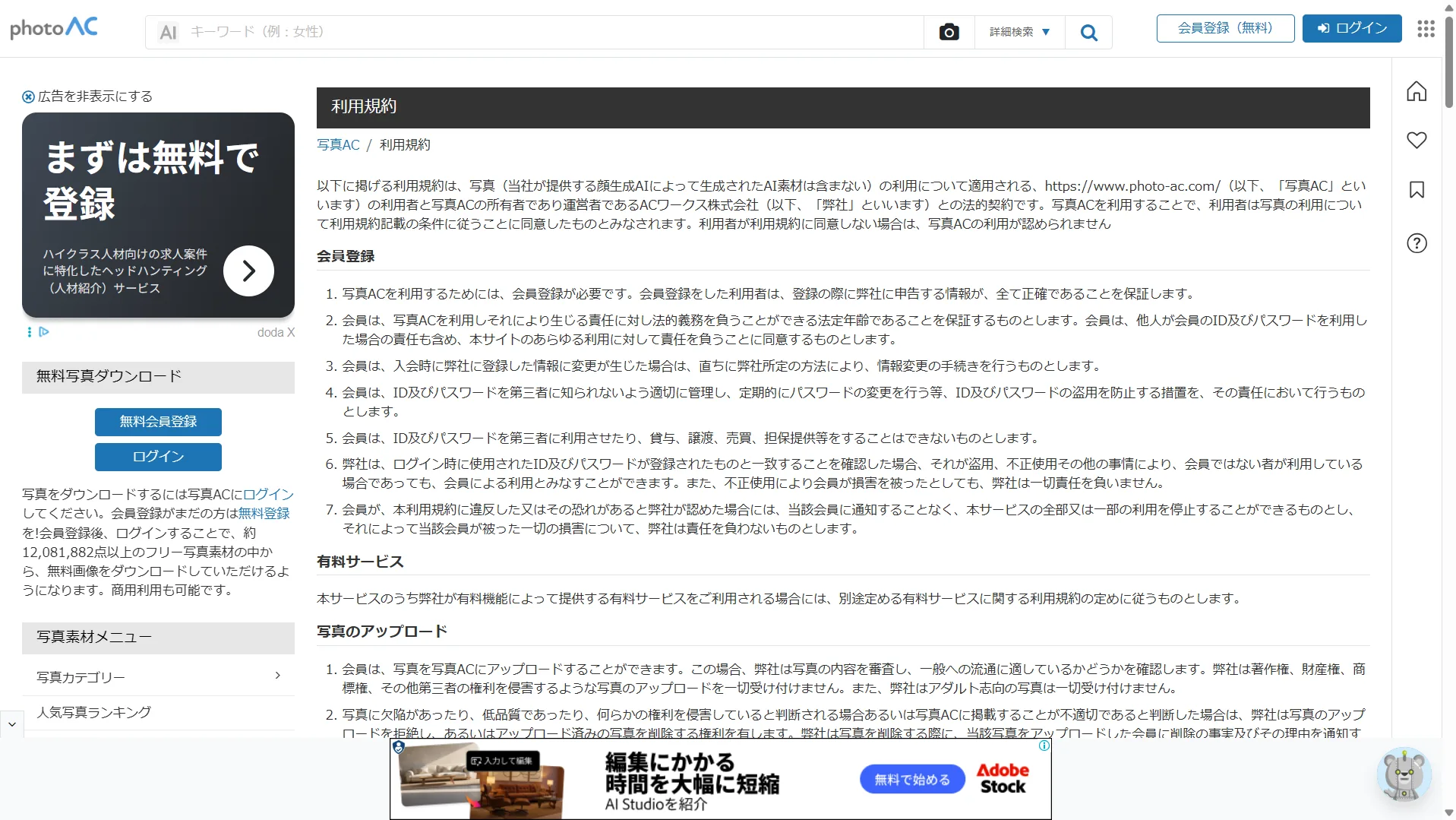The image size is (1456, 820).
Task: Click the Adobe Stock logo in banner
Action: click(1003, 778)
